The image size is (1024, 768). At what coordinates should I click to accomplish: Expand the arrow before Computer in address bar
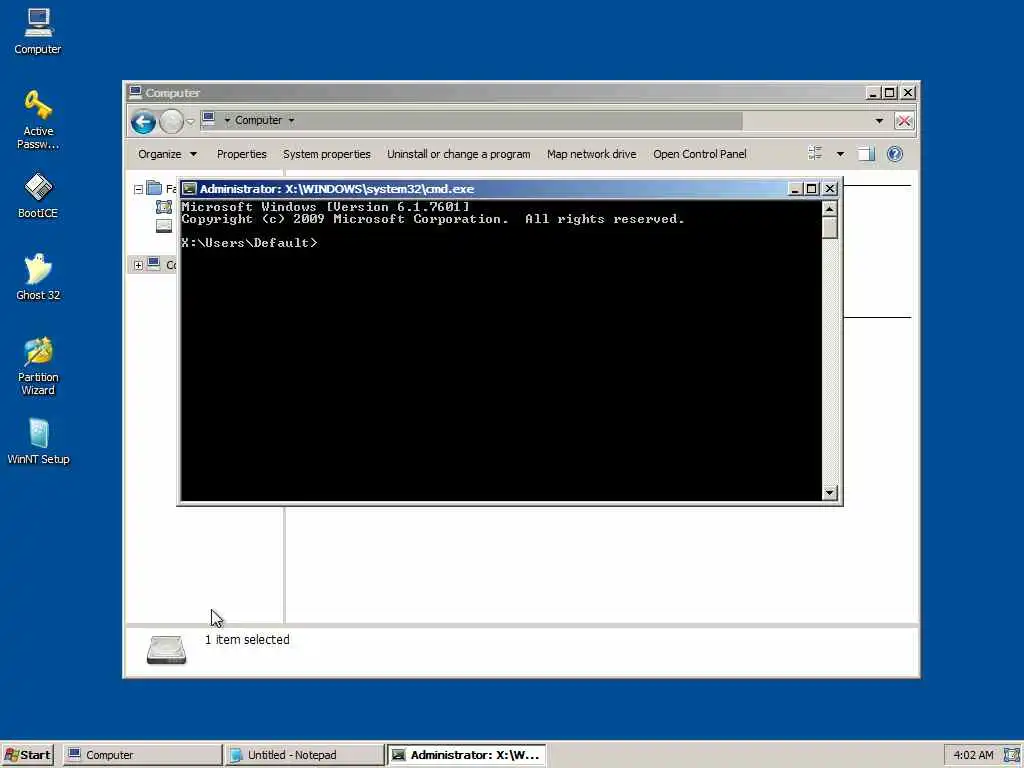(227, 120)
